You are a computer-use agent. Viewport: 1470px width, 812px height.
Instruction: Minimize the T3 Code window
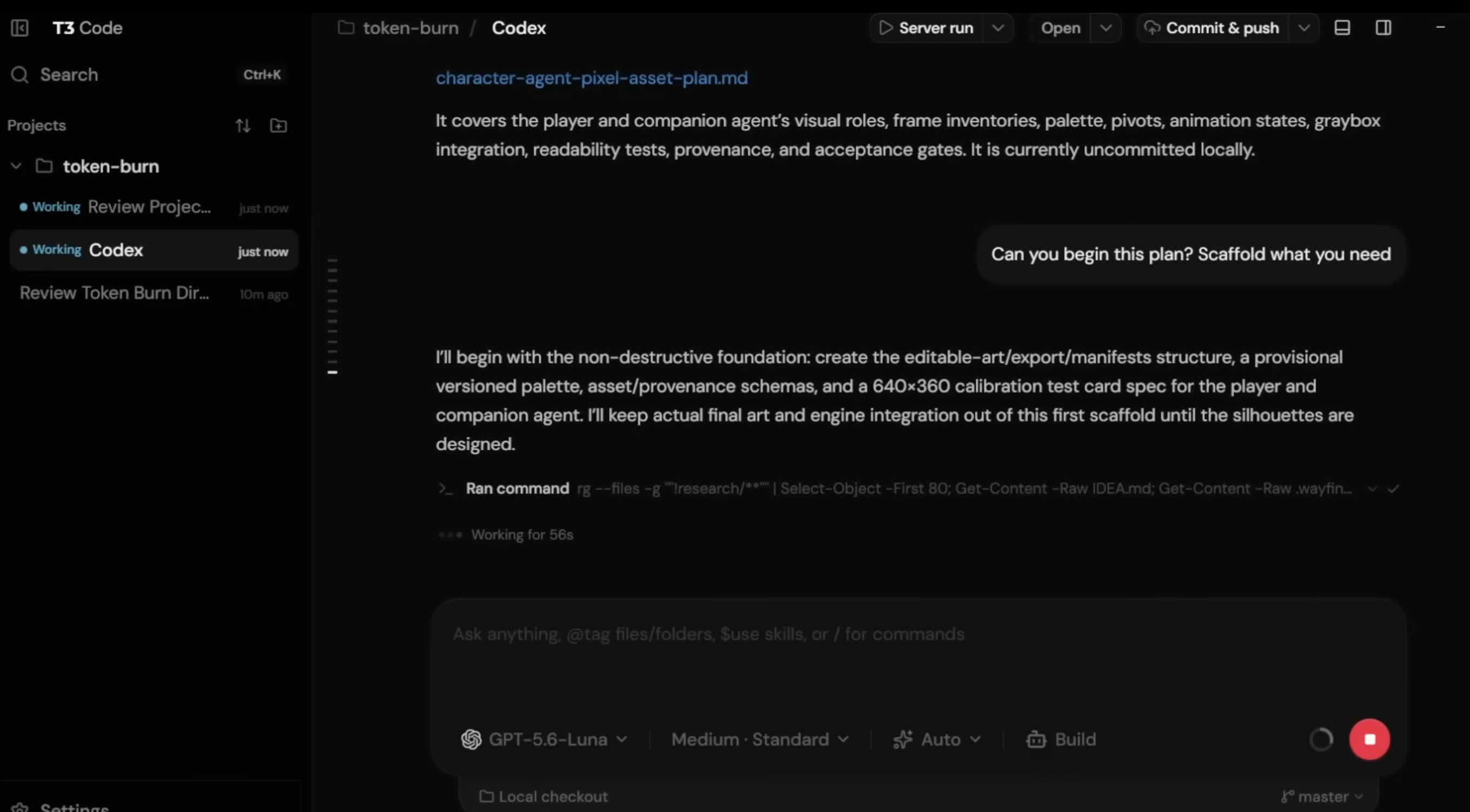(x=1440, y=27)
